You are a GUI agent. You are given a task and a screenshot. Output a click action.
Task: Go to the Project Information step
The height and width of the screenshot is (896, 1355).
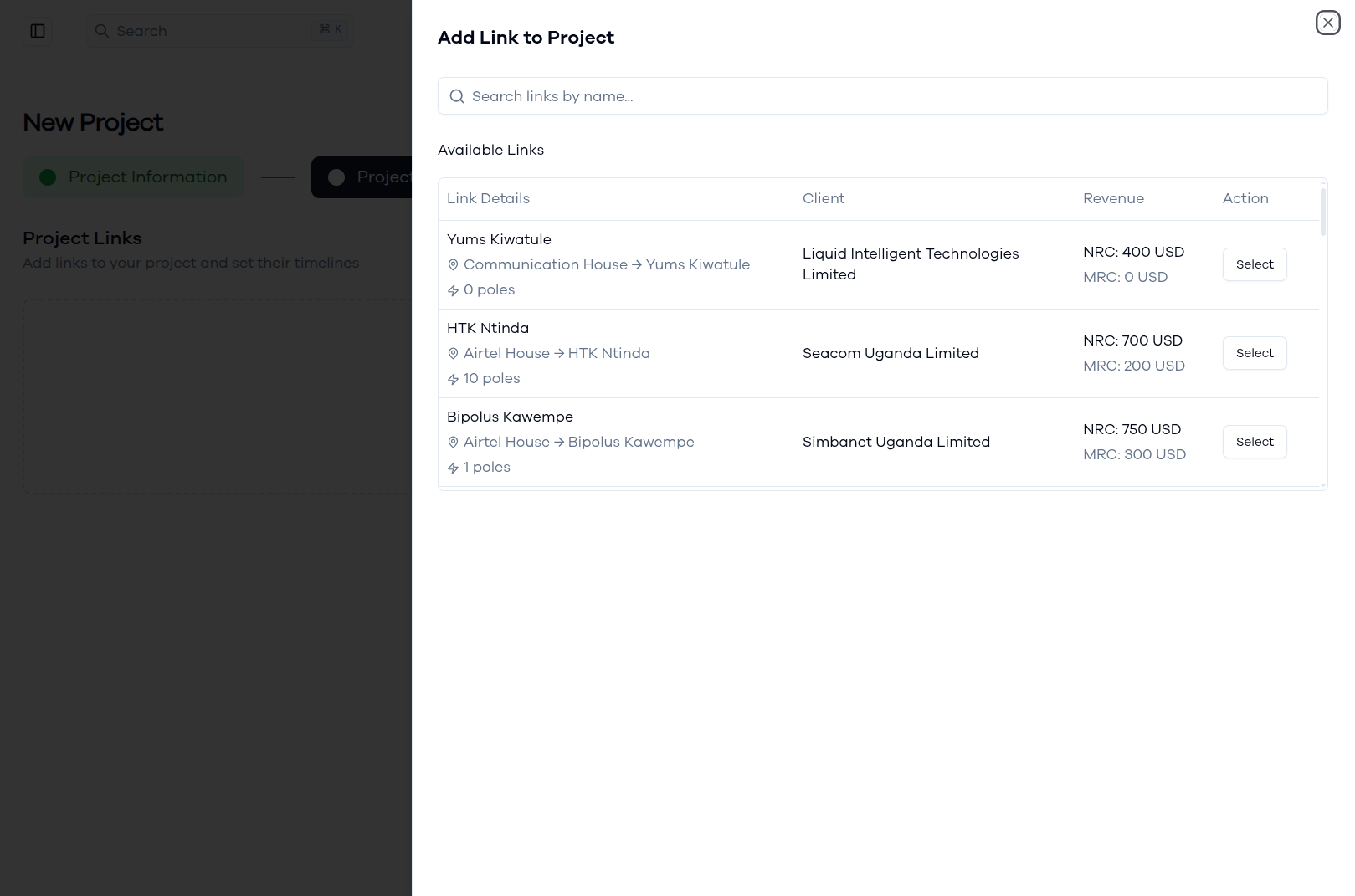point(133,177)
